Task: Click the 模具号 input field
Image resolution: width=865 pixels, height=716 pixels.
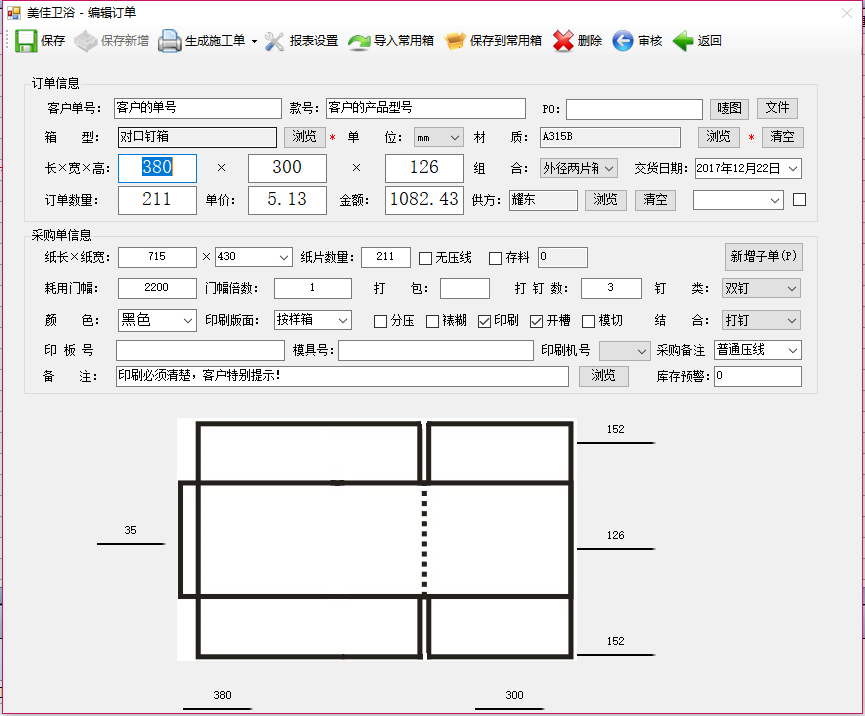Action: pos(436,351)
